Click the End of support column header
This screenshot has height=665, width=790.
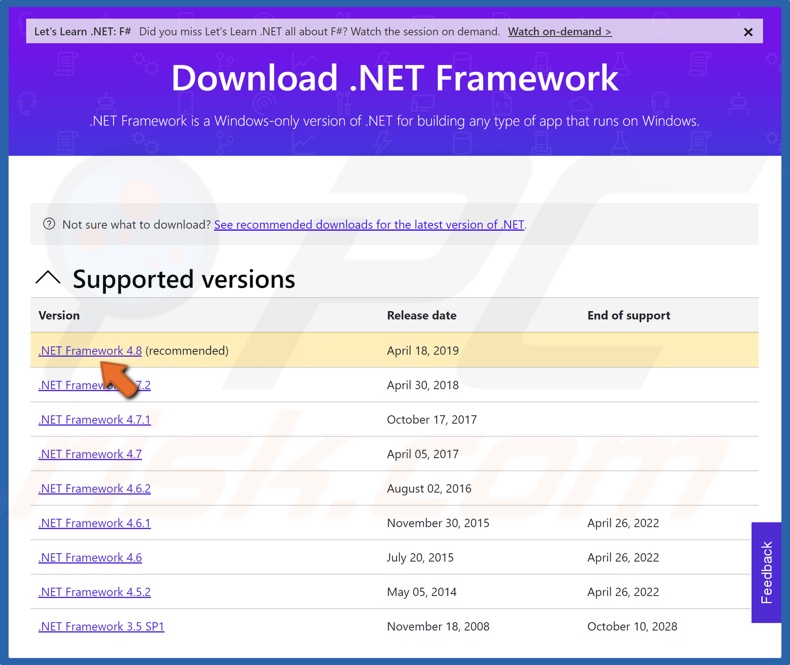point(629,315)
